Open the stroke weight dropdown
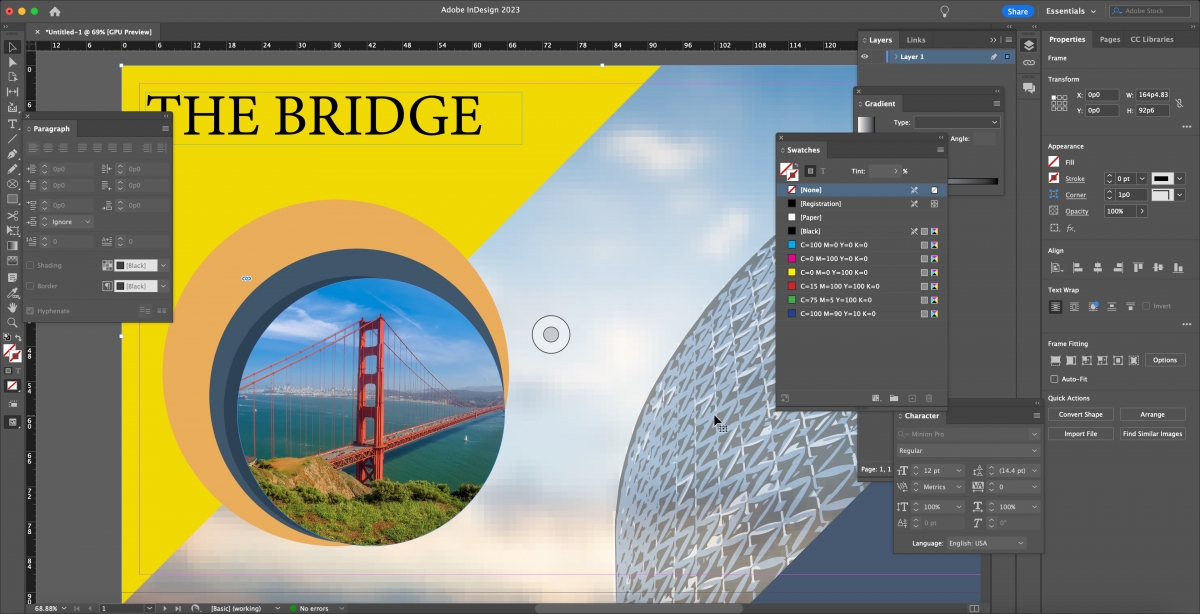The image size is (1200, 614). pyautogui.click(x=1140, y=178)
